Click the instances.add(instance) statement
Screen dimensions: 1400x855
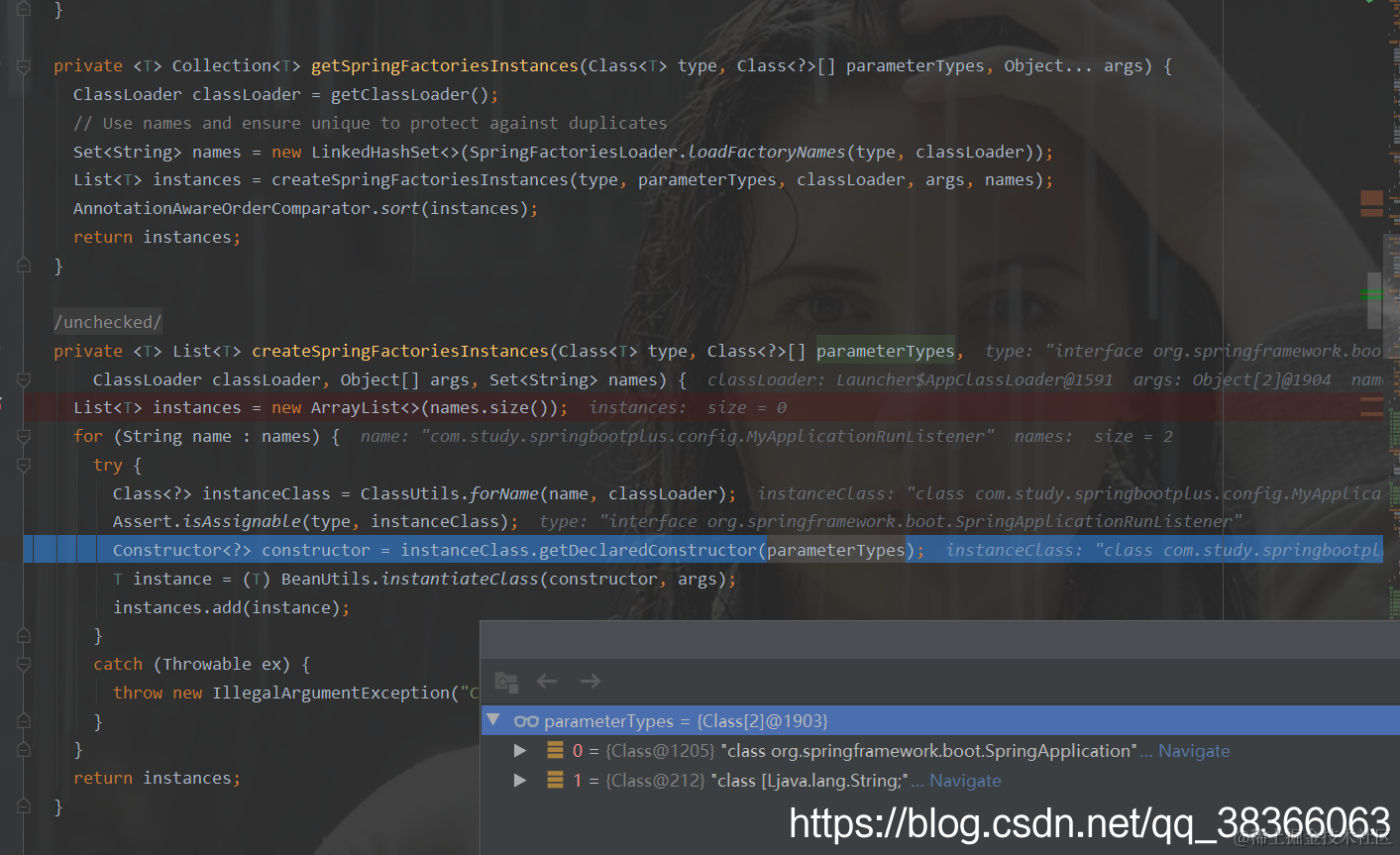(x=231, y=608)
